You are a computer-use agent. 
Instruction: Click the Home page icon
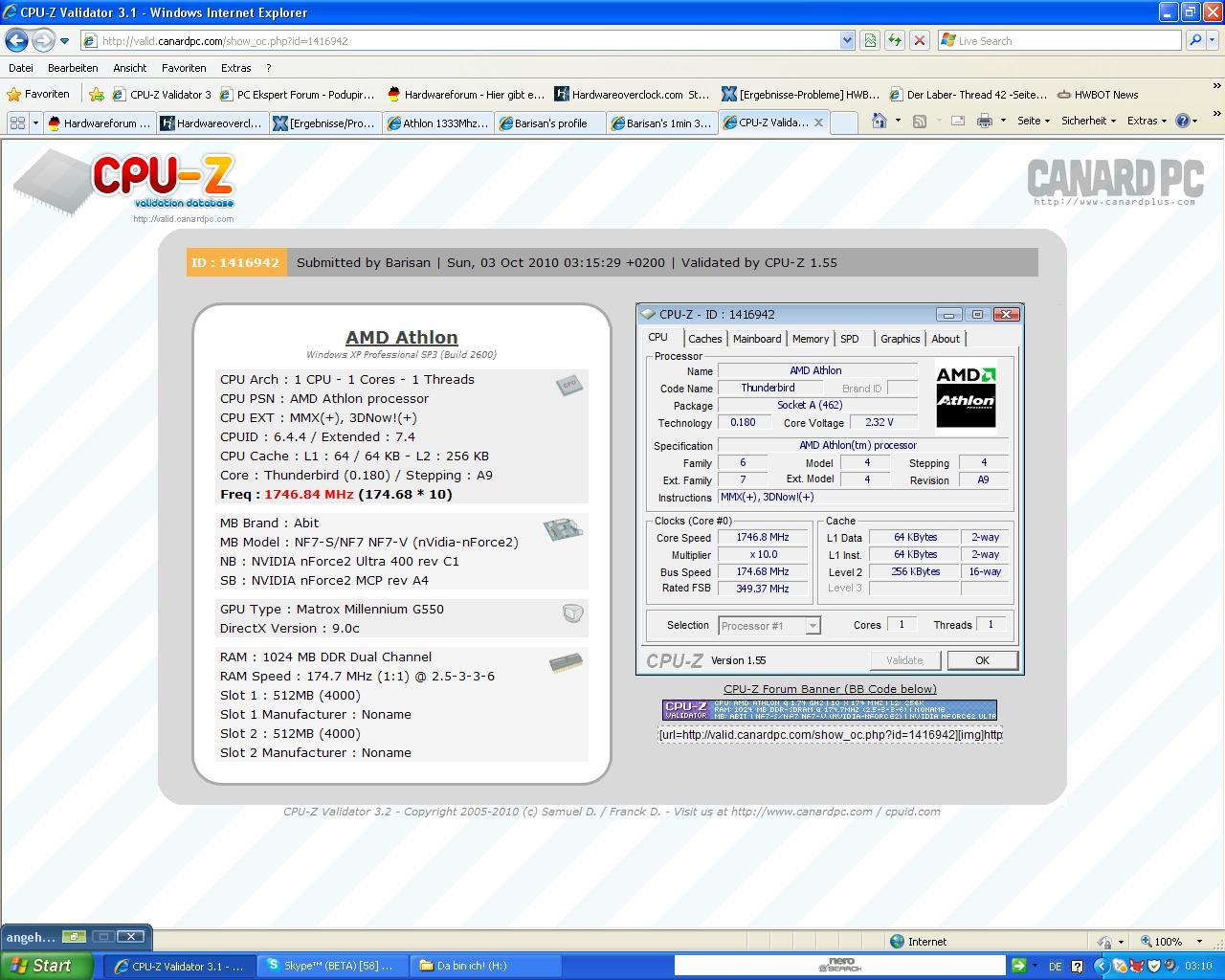click(879, 121)
